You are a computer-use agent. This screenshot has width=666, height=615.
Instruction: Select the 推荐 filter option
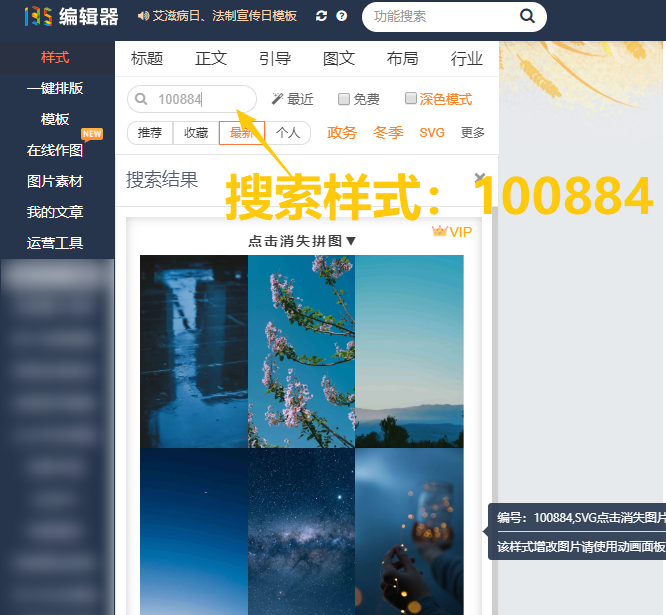[x=150, y=133]
